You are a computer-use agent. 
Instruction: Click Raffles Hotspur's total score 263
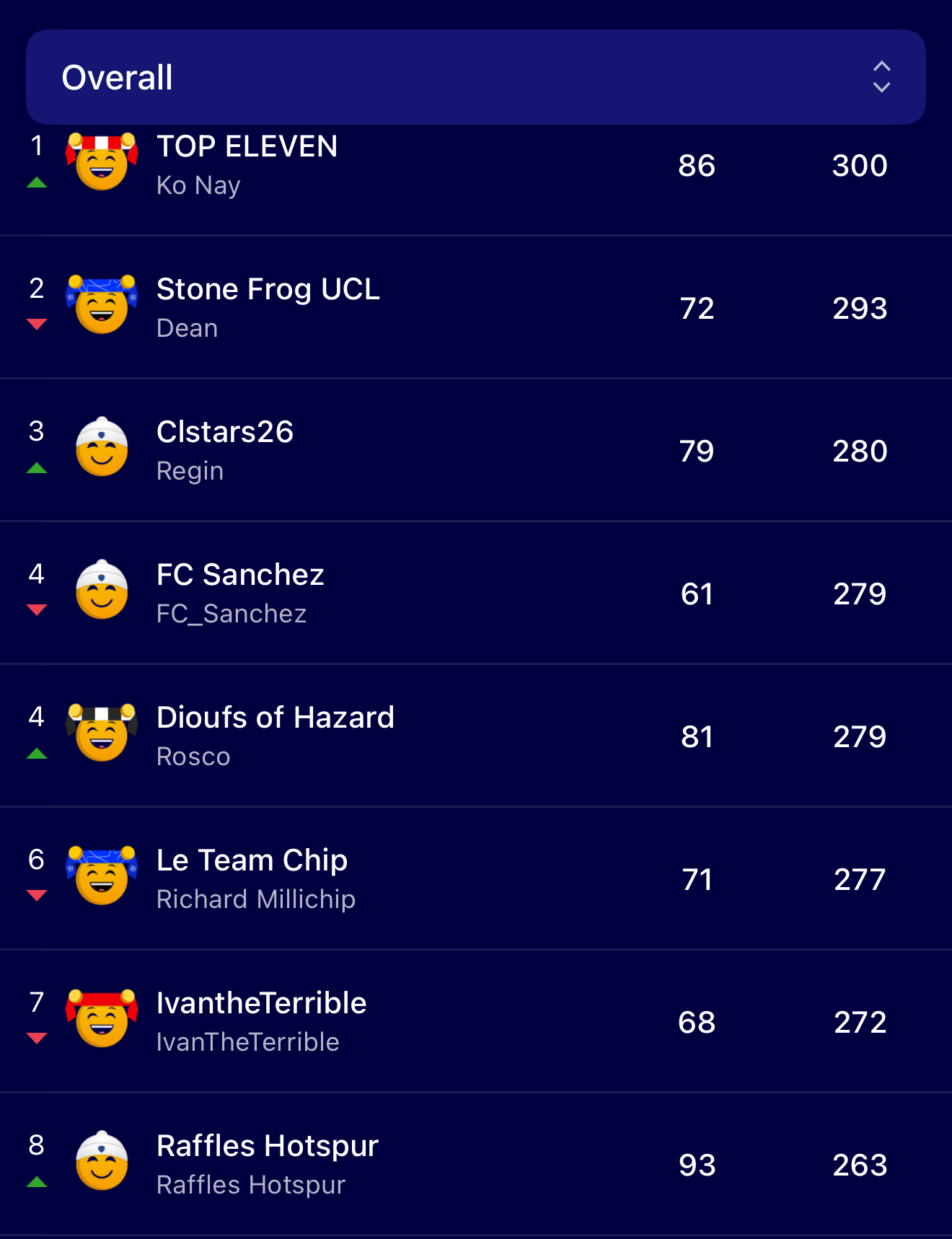point(860,1165)
